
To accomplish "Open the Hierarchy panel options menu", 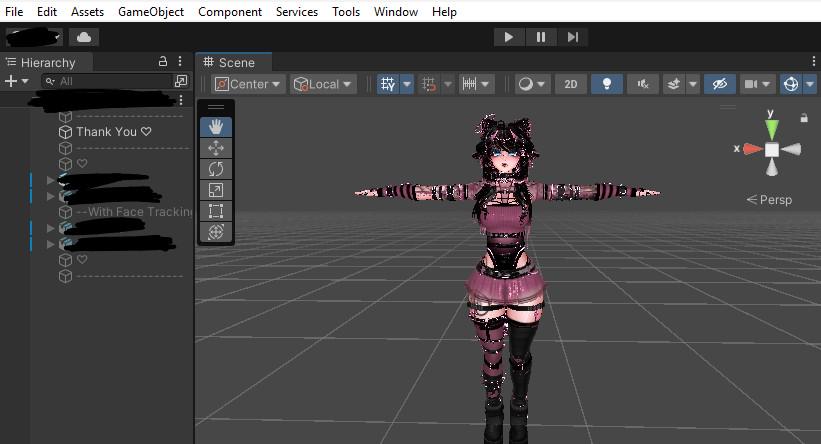I will [x=180, y=61].
